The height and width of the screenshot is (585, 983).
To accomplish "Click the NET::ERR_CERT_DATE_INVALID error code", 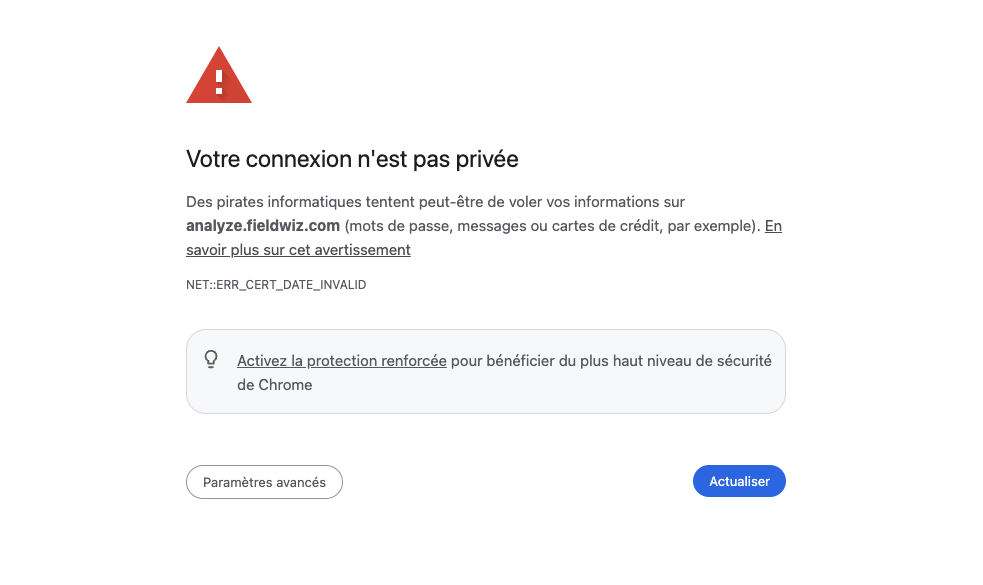I will pyautogui.click(x=276, y=285).
